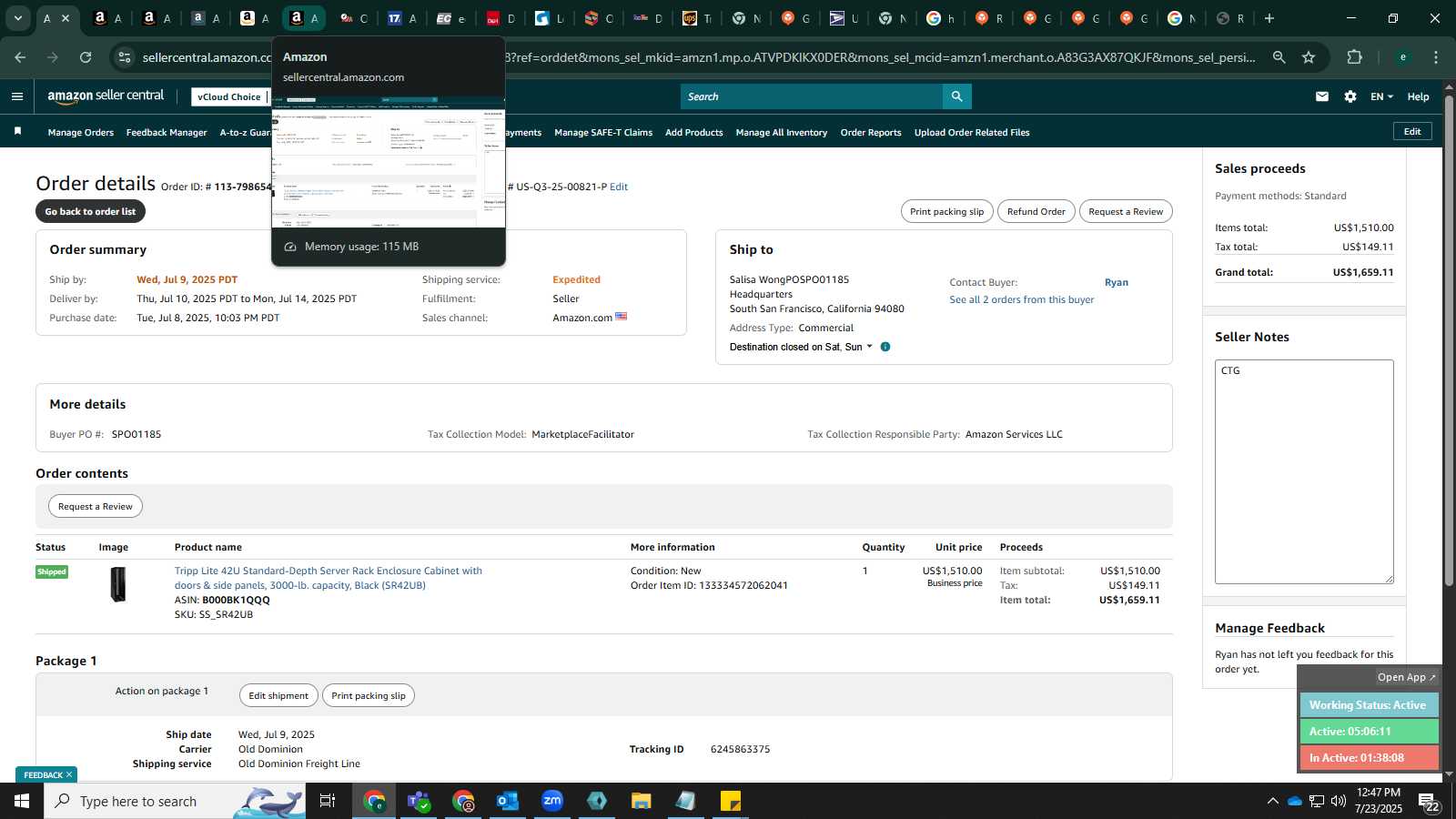Open the browser extensions puzzle icon
The image size is (1456, 819).
coord(1355,57)
